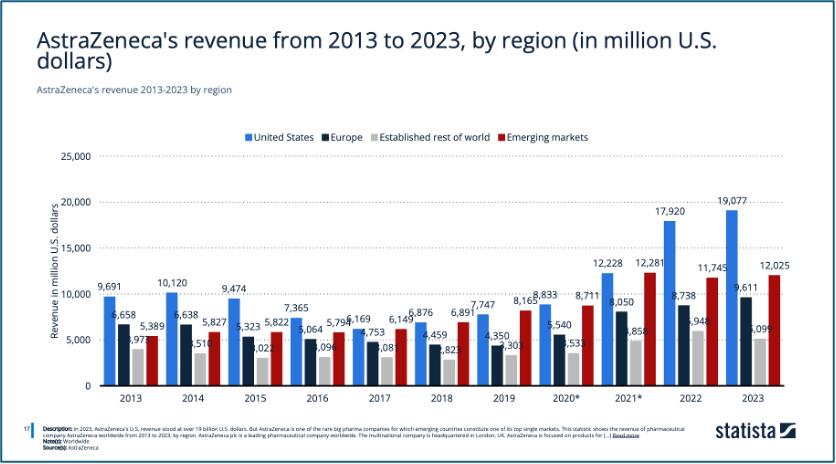Click the 2022 United States bar labeled 17,920

tap(670, 303)
